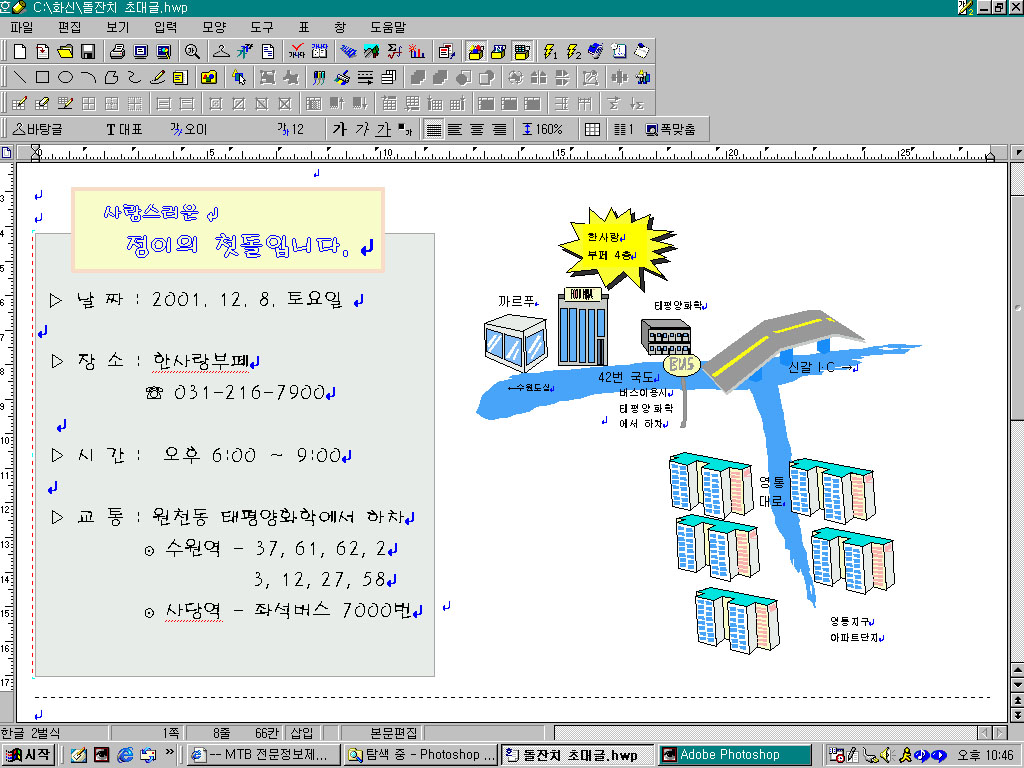Select the Ellipse drawing tool
The width and height of the screenshot is (1024, 768).
(66, 77)
